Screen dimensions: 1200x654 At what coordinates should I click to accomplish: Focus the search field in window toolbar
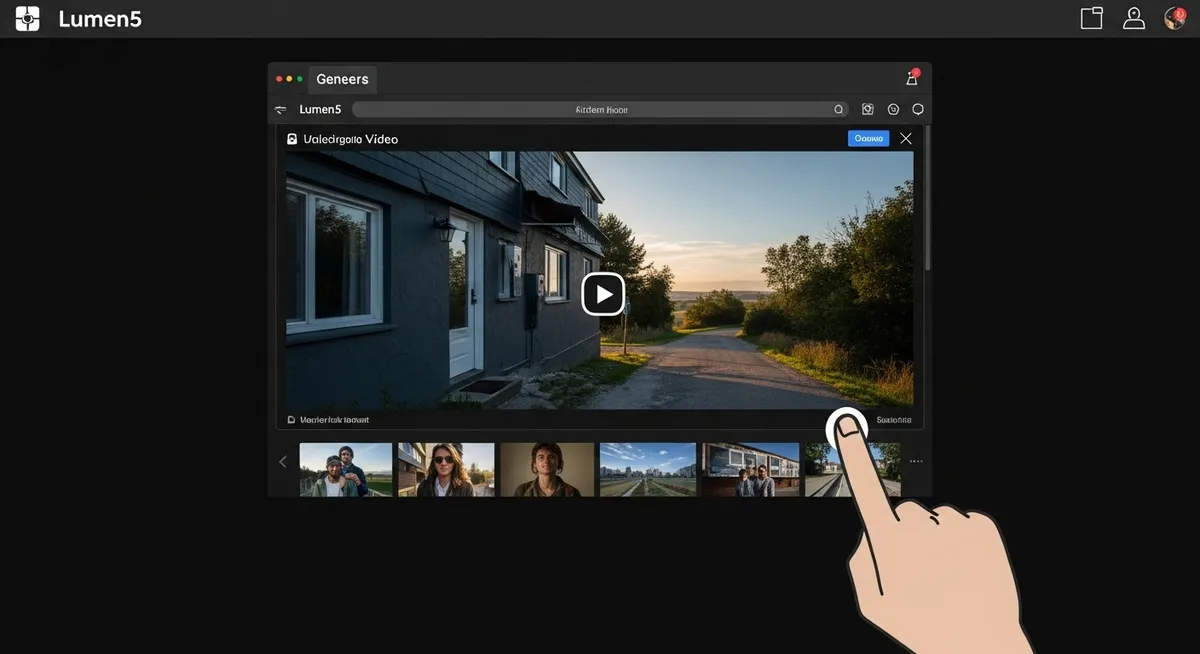point(601,110)
